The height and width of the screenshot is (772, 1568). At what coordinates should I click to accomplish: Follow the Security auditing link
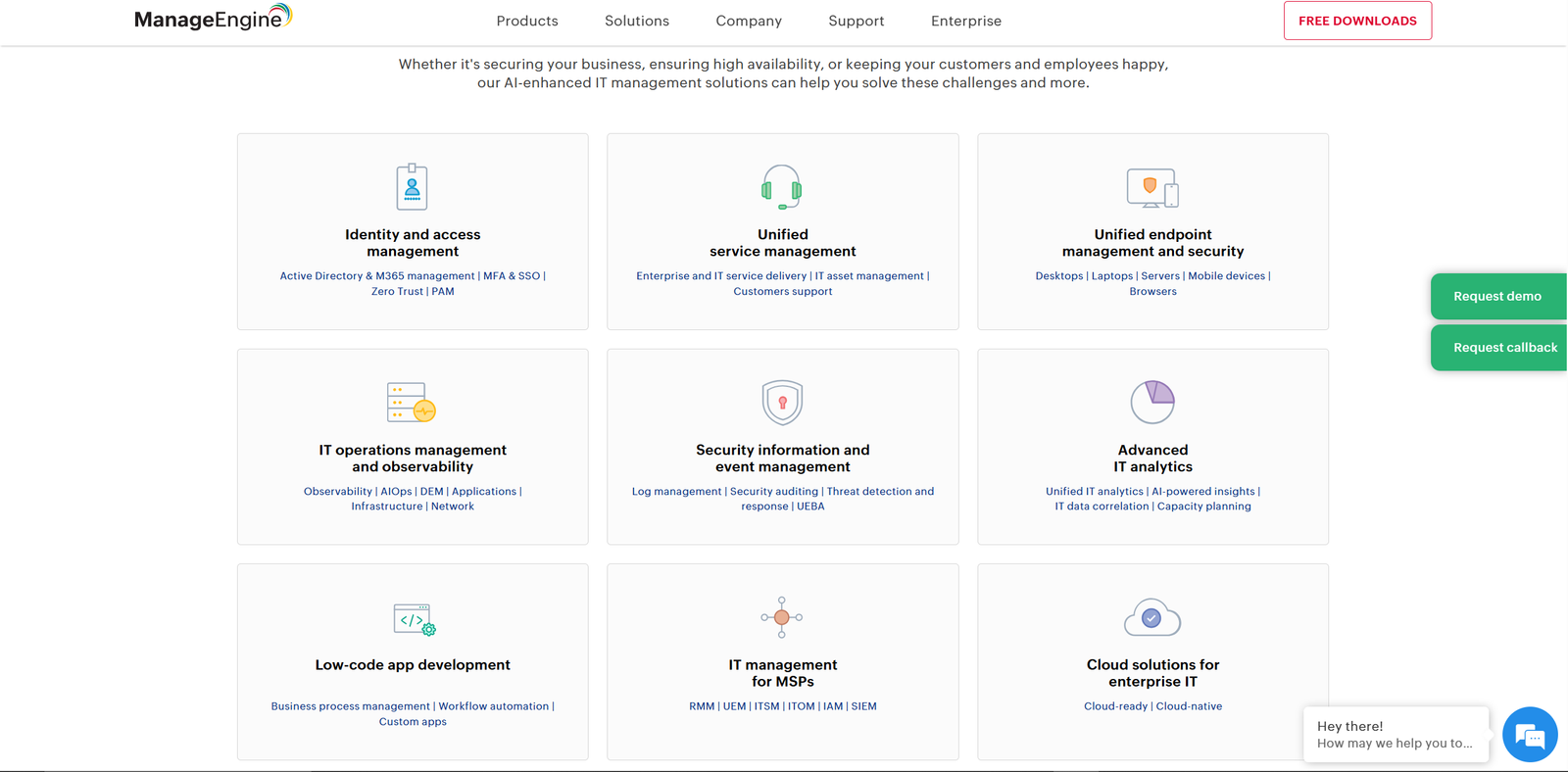[774, 492]
